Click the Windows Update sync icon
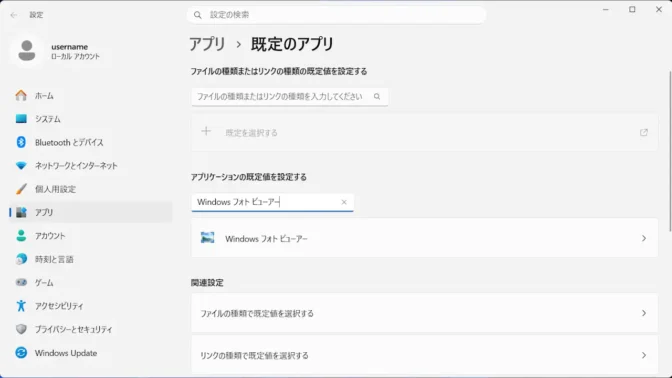Screen dimensions: 672x378 click(21, 352)
